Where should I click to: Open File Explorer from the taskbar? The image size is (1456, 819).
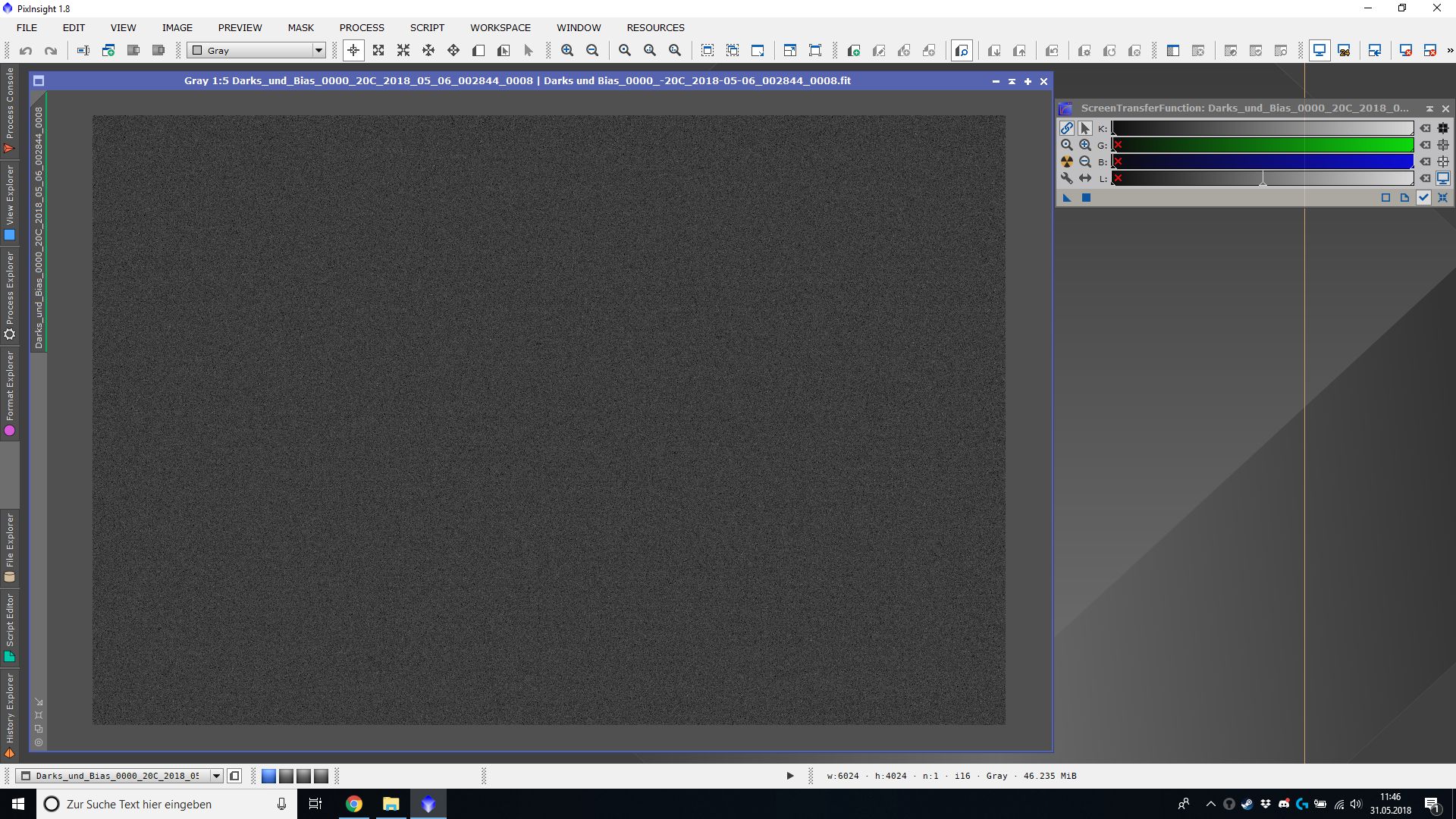click(391, 804)
